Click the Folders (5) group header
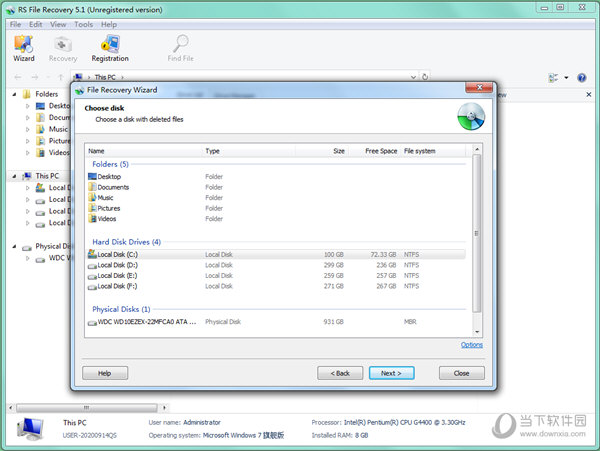 click(110, 164)
